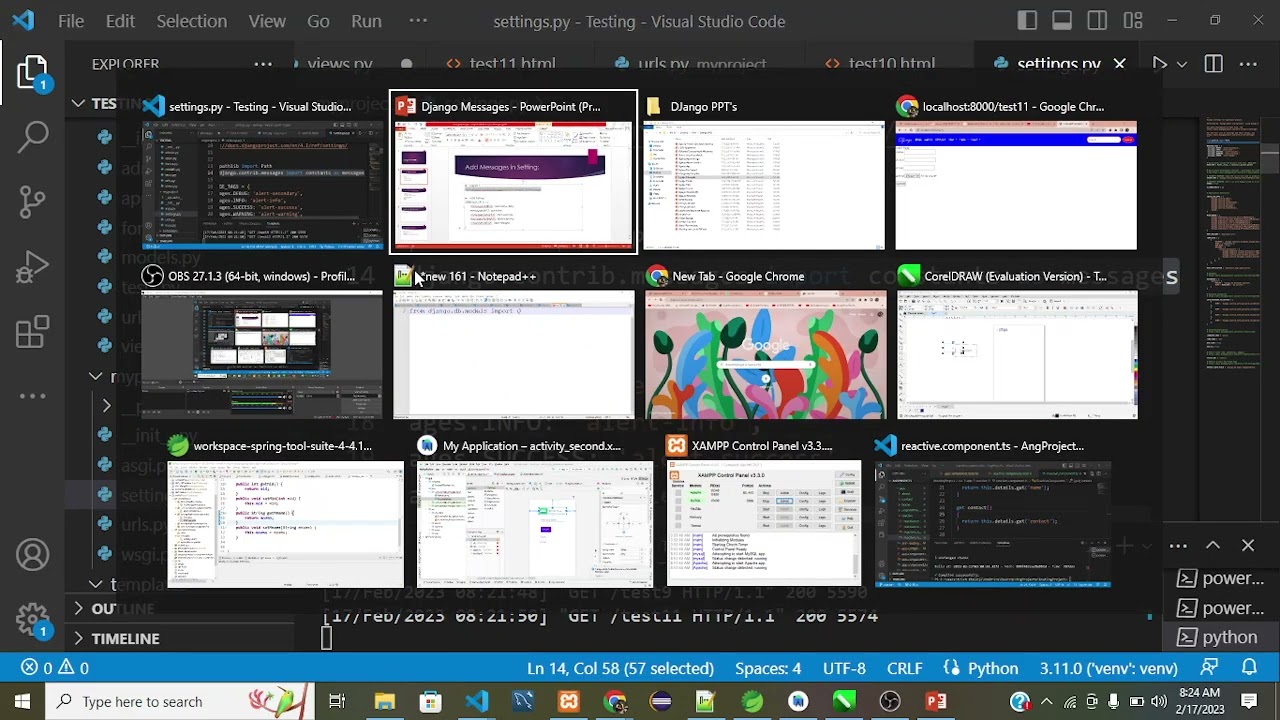Toggle the bottom panel layout icon
1280x720 pixels.
tap(1062, 21)
